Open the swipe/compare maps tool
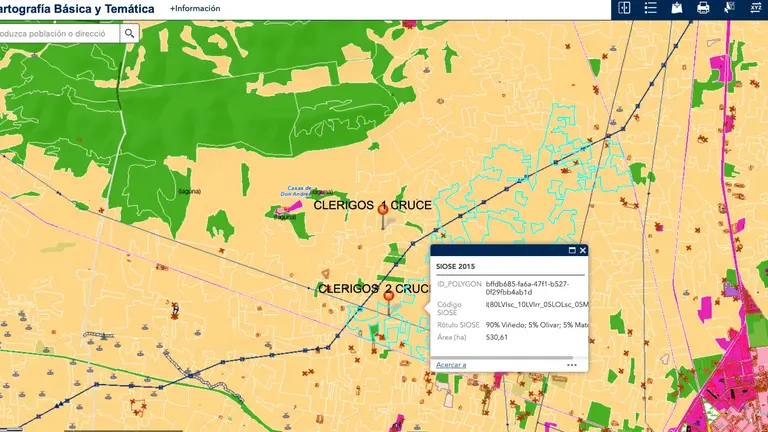This screenshot has height=432, width=768. (624, 8)
